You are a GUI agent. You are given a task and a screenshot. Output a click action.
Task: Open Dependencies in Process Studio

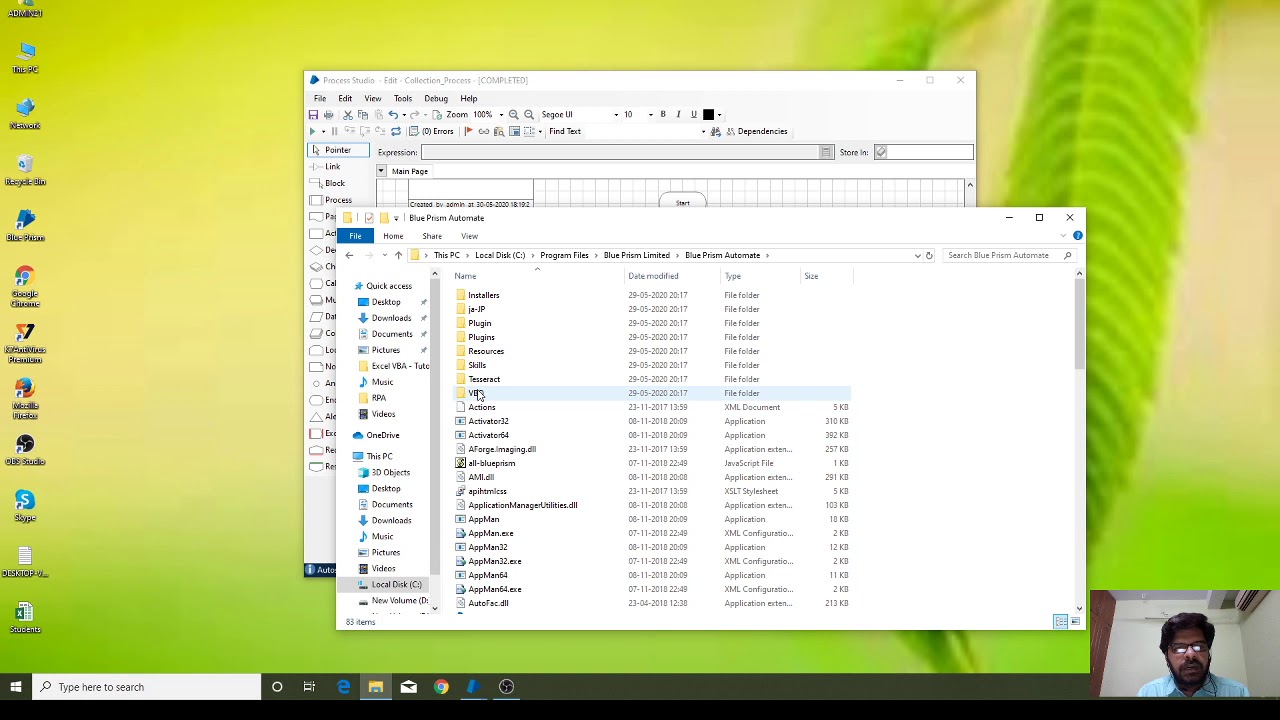[x=756, y=132]
